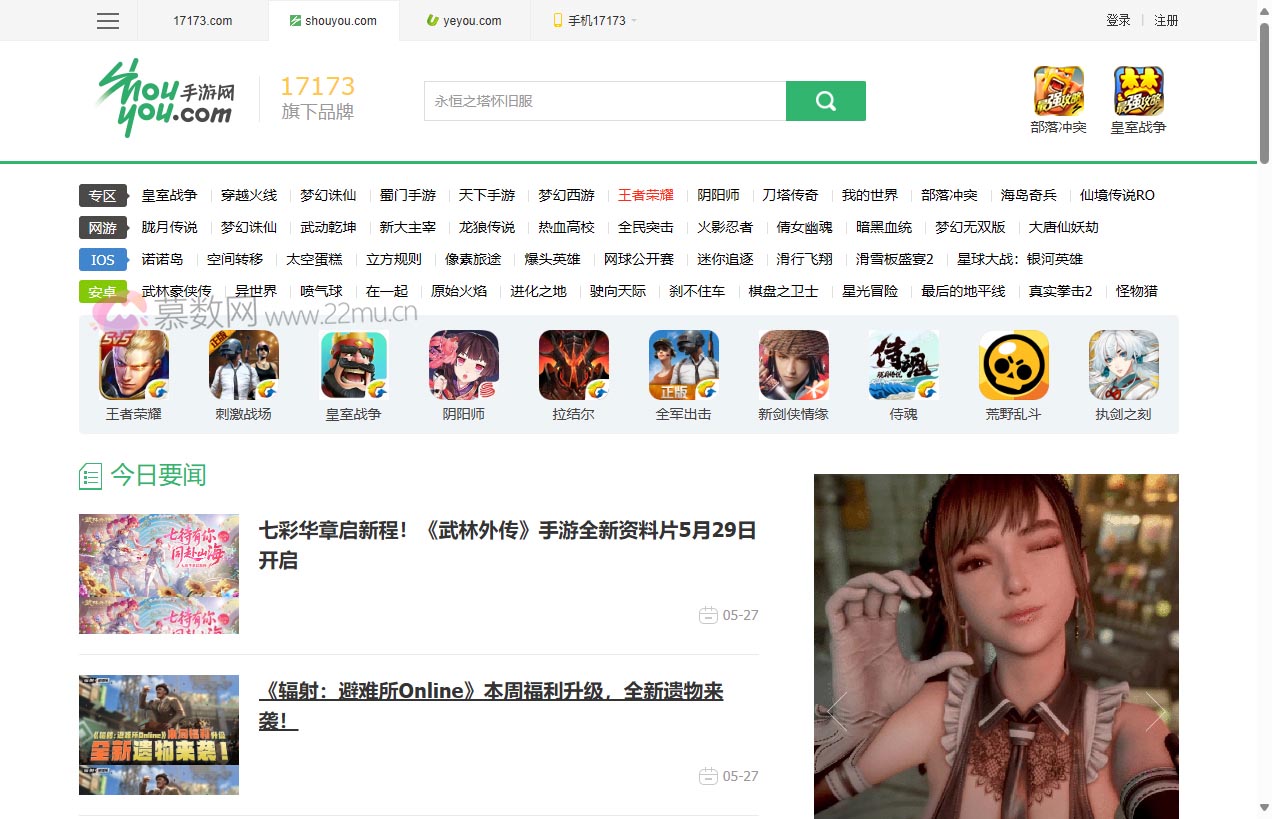Click the 登录 login link
This screenshot has height=819, width=1272.
[1117, 20]
